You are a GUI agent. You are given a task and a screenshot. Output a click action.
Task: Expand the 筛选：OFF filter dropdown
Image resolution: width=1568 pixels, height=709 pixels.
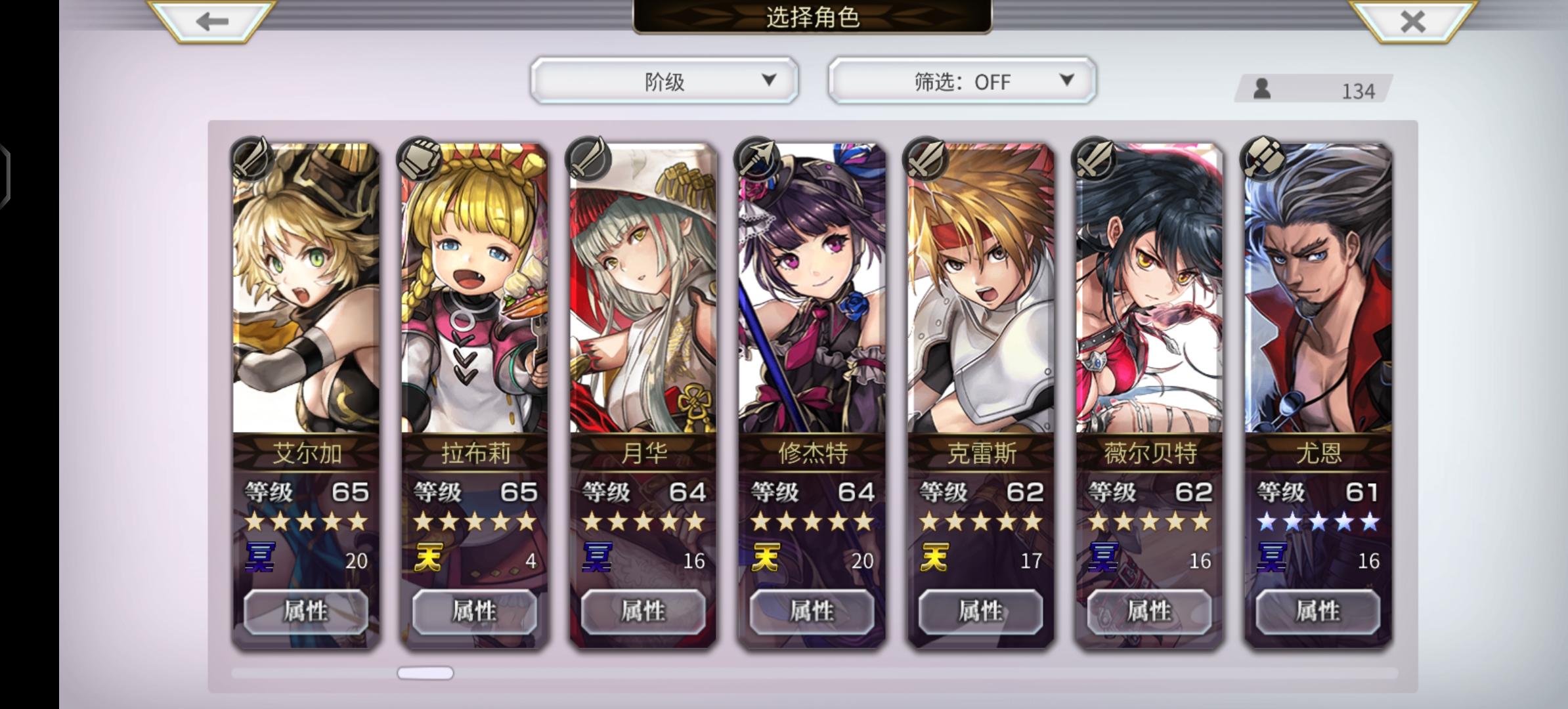pyautogui.click(x=962, y=81)
